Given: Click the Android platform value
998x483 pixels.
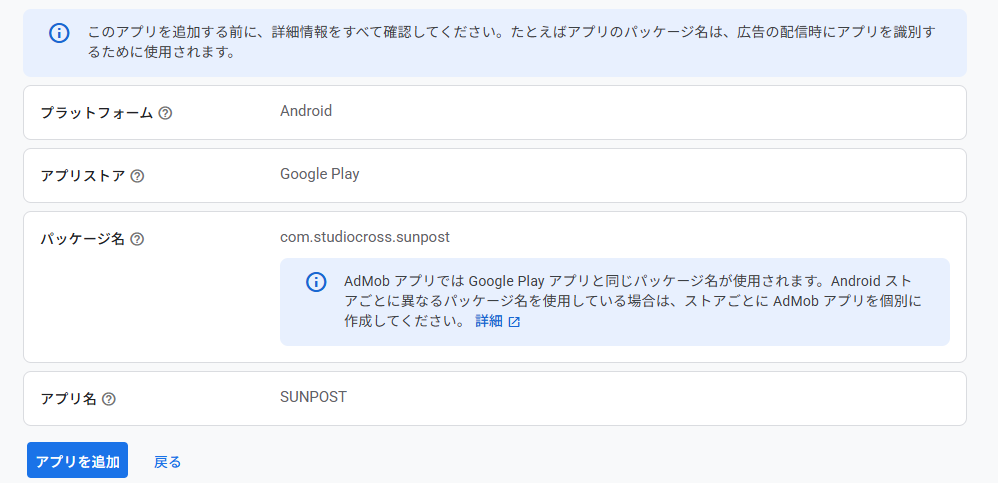Looking at the screenshot, I should point(306,111).
